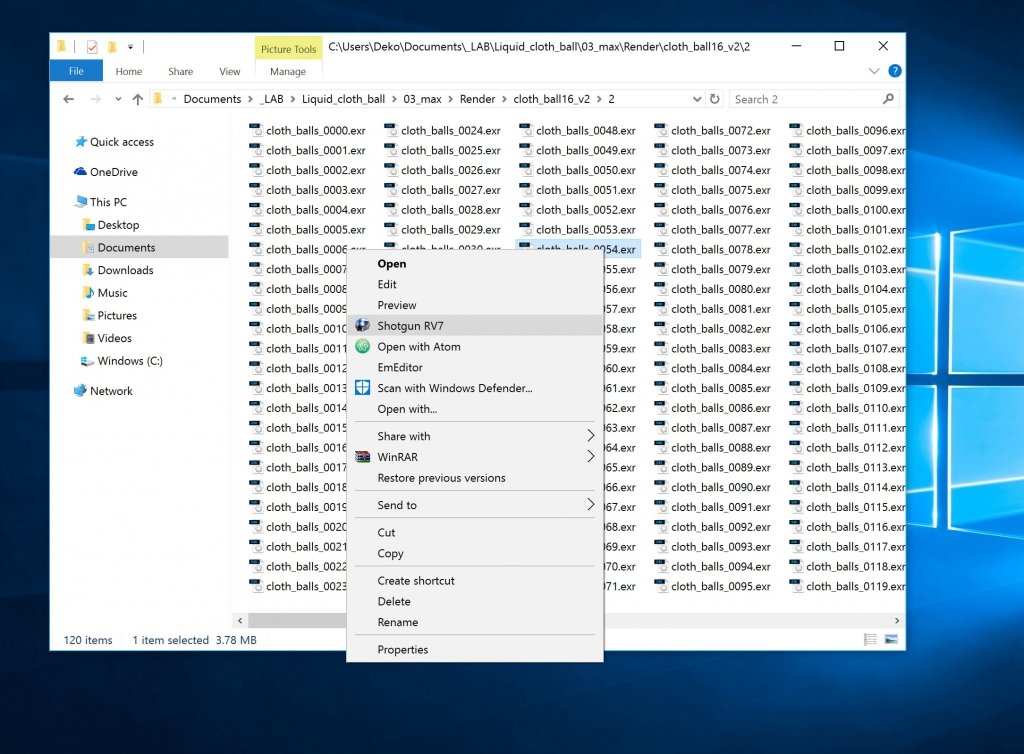Click the file icon of cloth_balls_0000.exr
Screen dimensions: 1024x754
[x=255, y=130]
